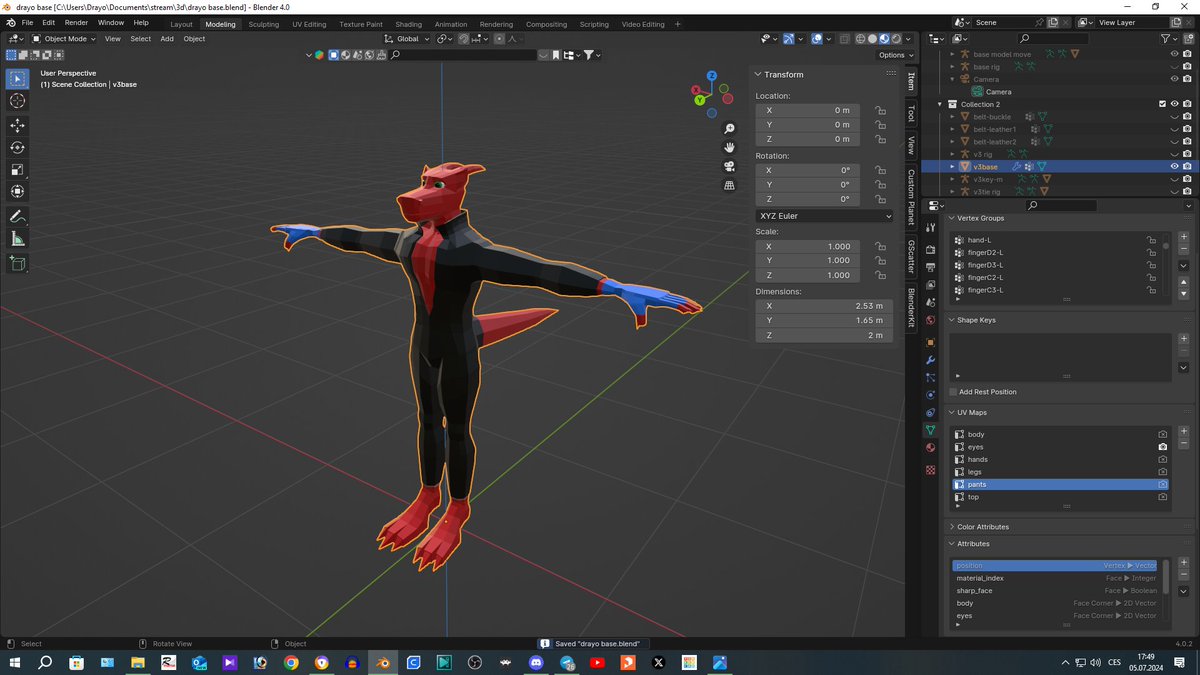
Task: Open the Tool sidebar tab
Action: (911, 114)
